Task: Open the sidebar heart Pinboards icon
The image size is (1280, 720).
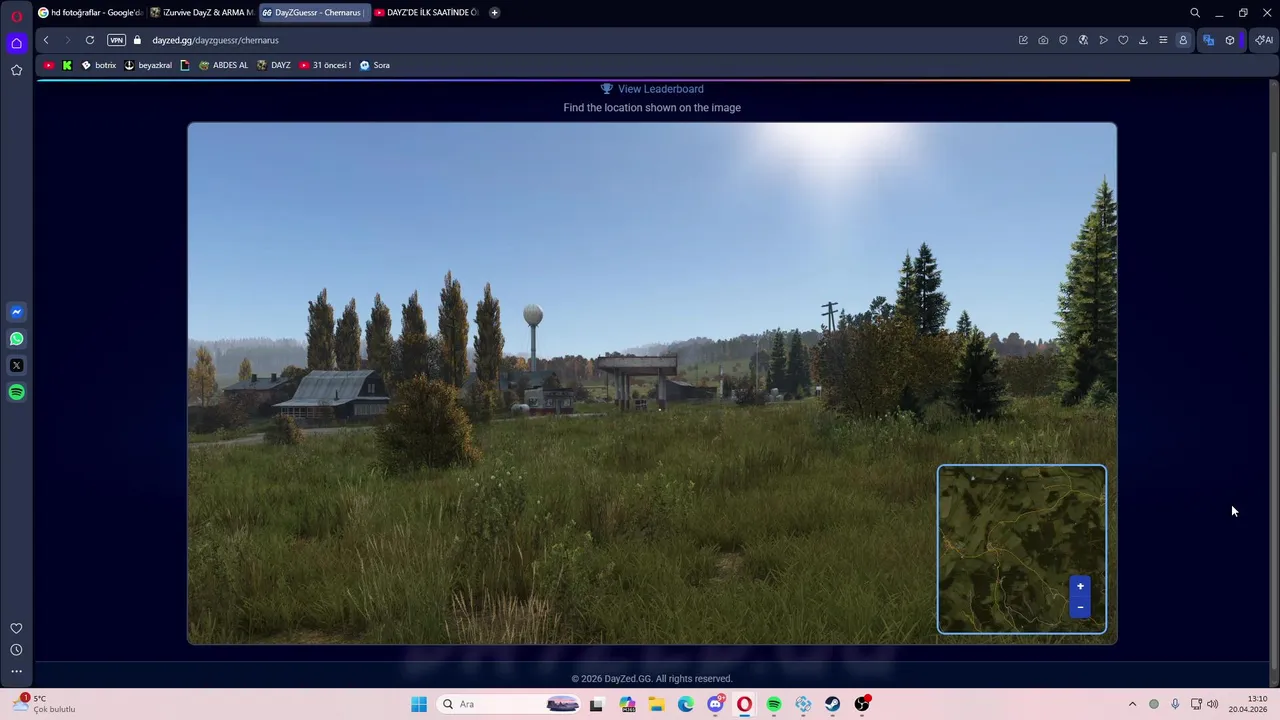Action: coord(16,629)
